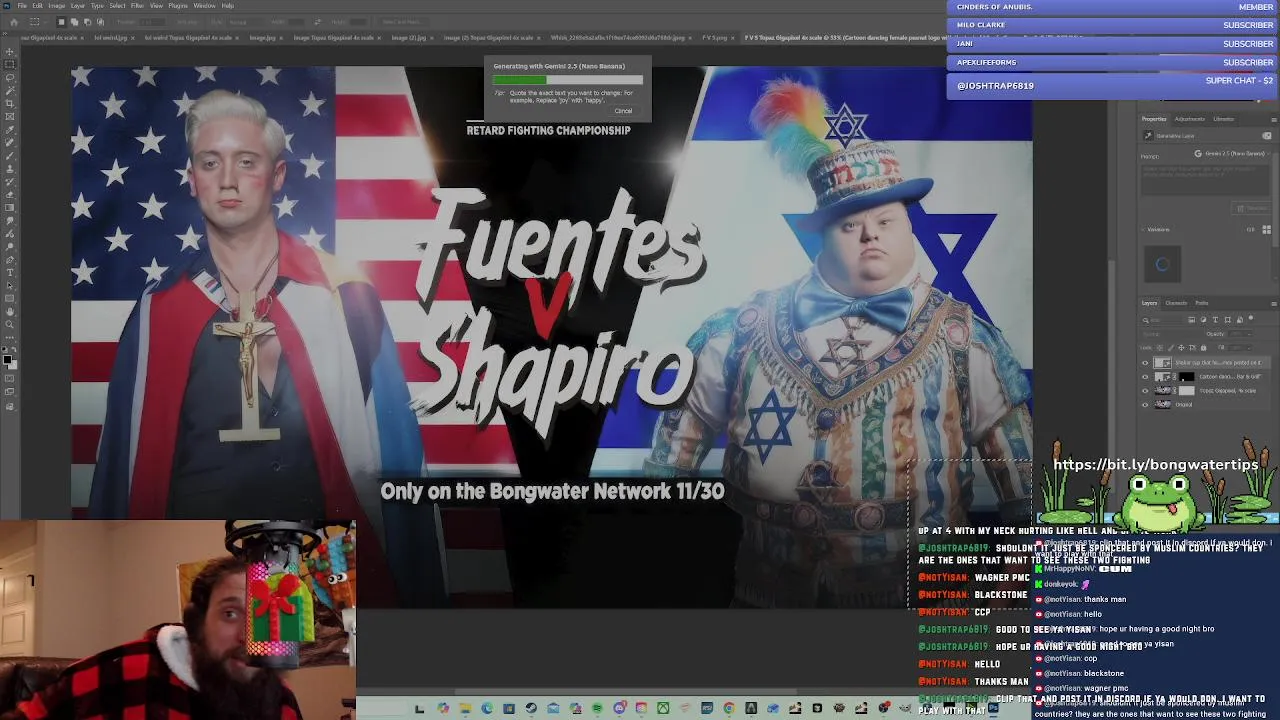Screen dimensions: 1280x720
Task: Switch to the lol weird.jpg document tab
Action: (x=110, y=38)
